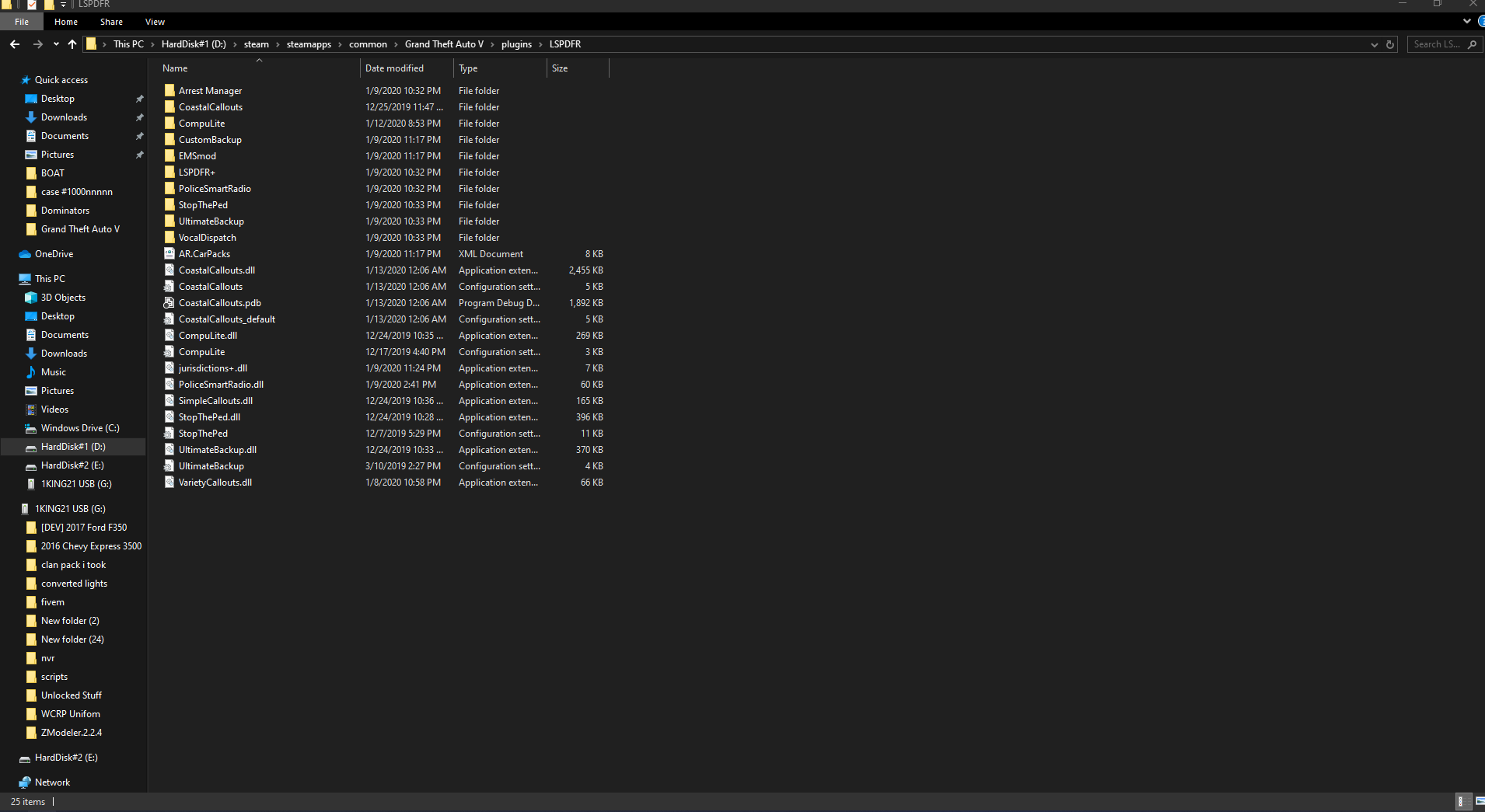This screenshot has height=812, width=1485.
Task: Sort files by the Type column
Action: tap(500, 68)
